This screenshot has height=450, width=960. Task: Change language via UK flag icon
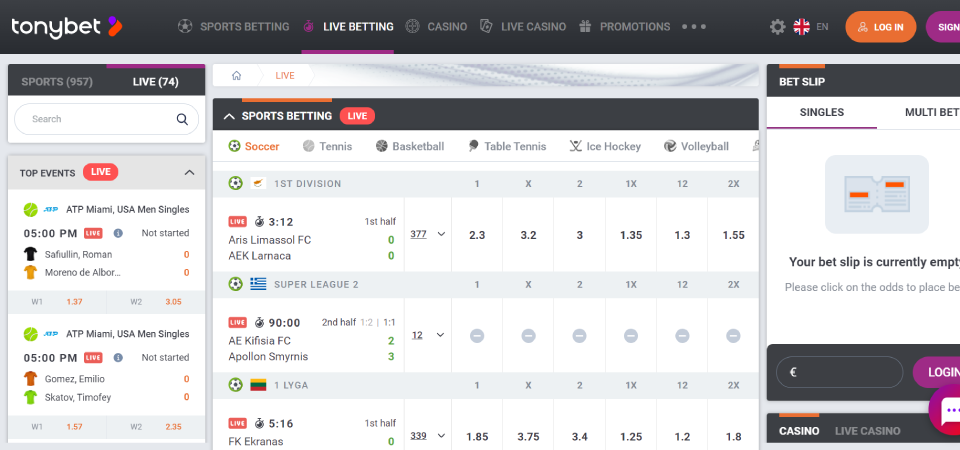coord(801,27)
